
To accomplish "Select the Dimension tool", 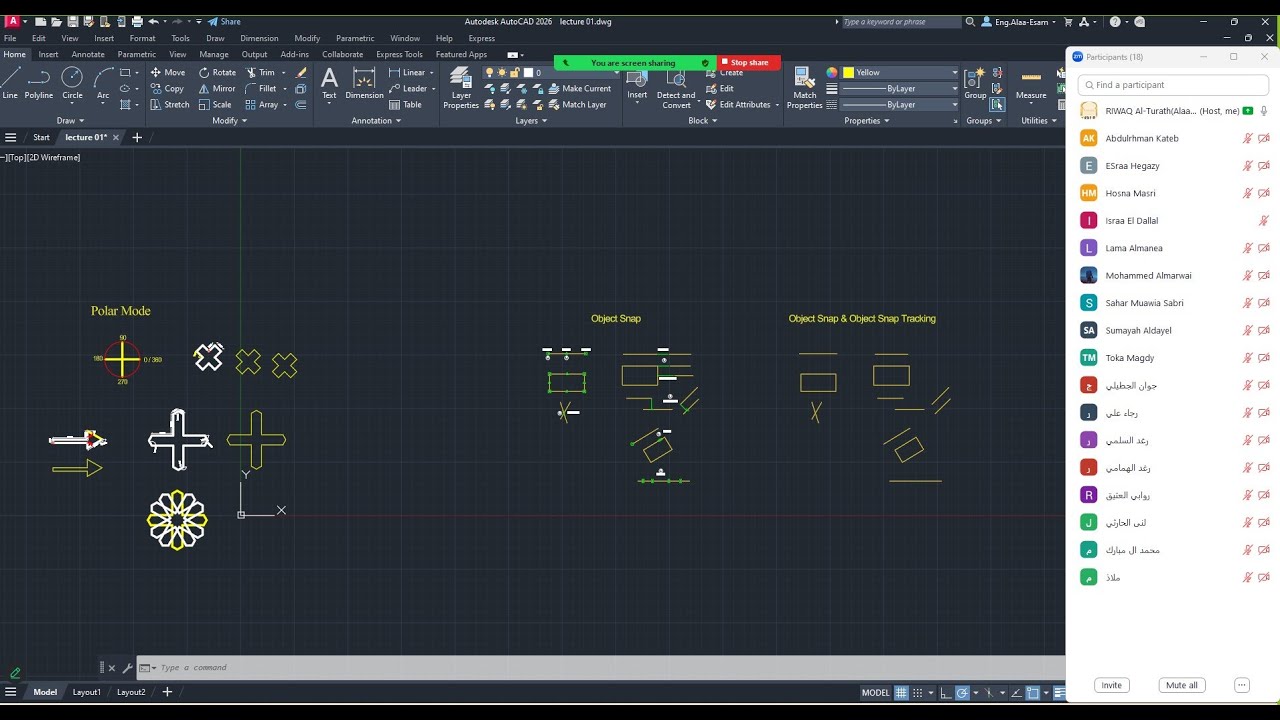I will tap(364, 84).
